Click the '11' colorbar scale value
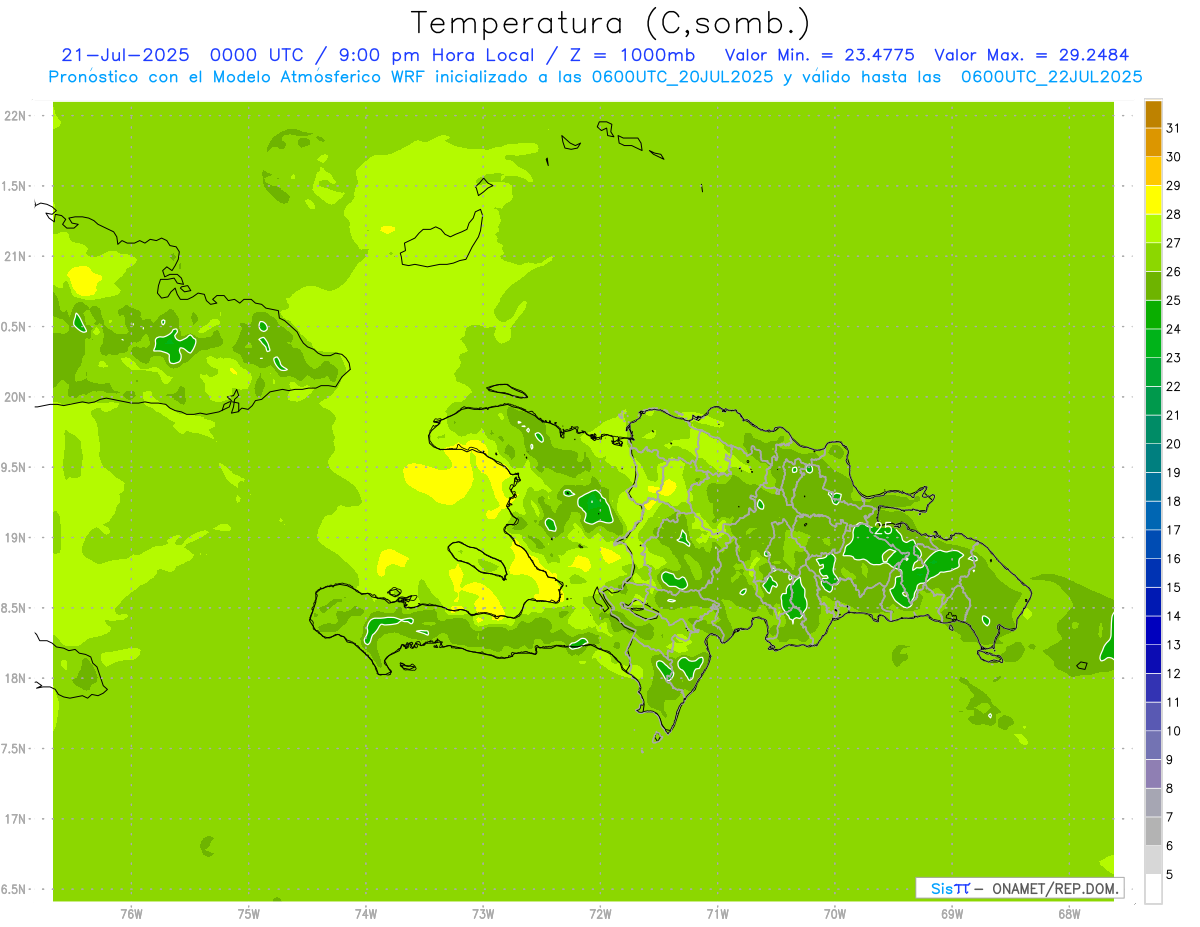This screenshot has width=1200, height=927. click(x=1174, y=703)
